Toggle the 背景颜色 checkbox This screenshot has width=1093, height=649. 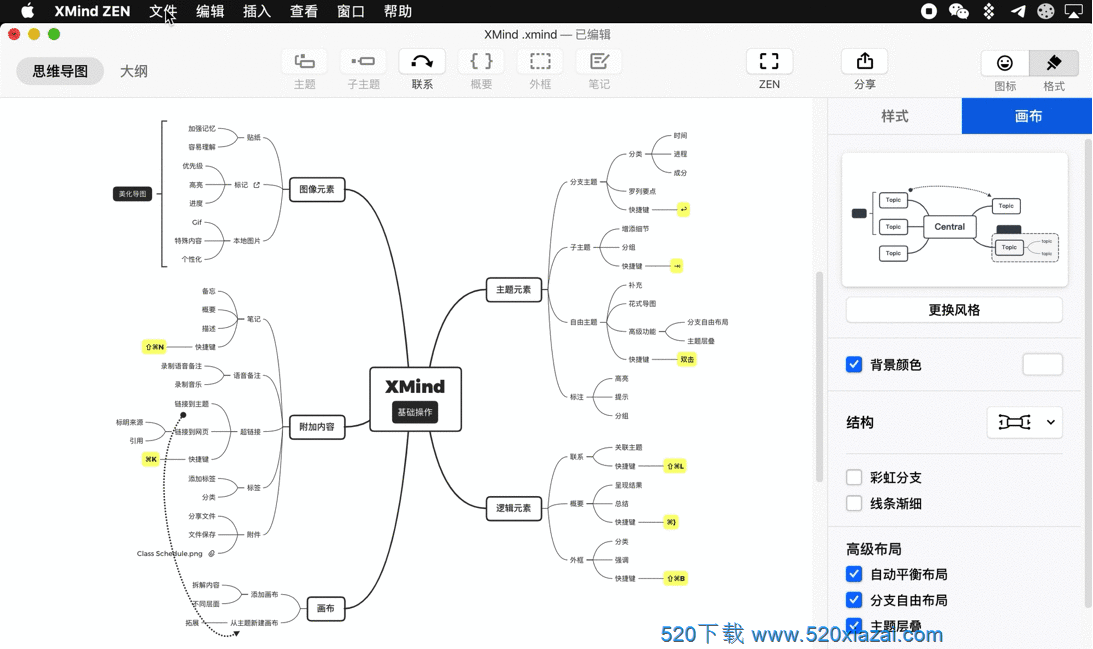click(854, 365)
